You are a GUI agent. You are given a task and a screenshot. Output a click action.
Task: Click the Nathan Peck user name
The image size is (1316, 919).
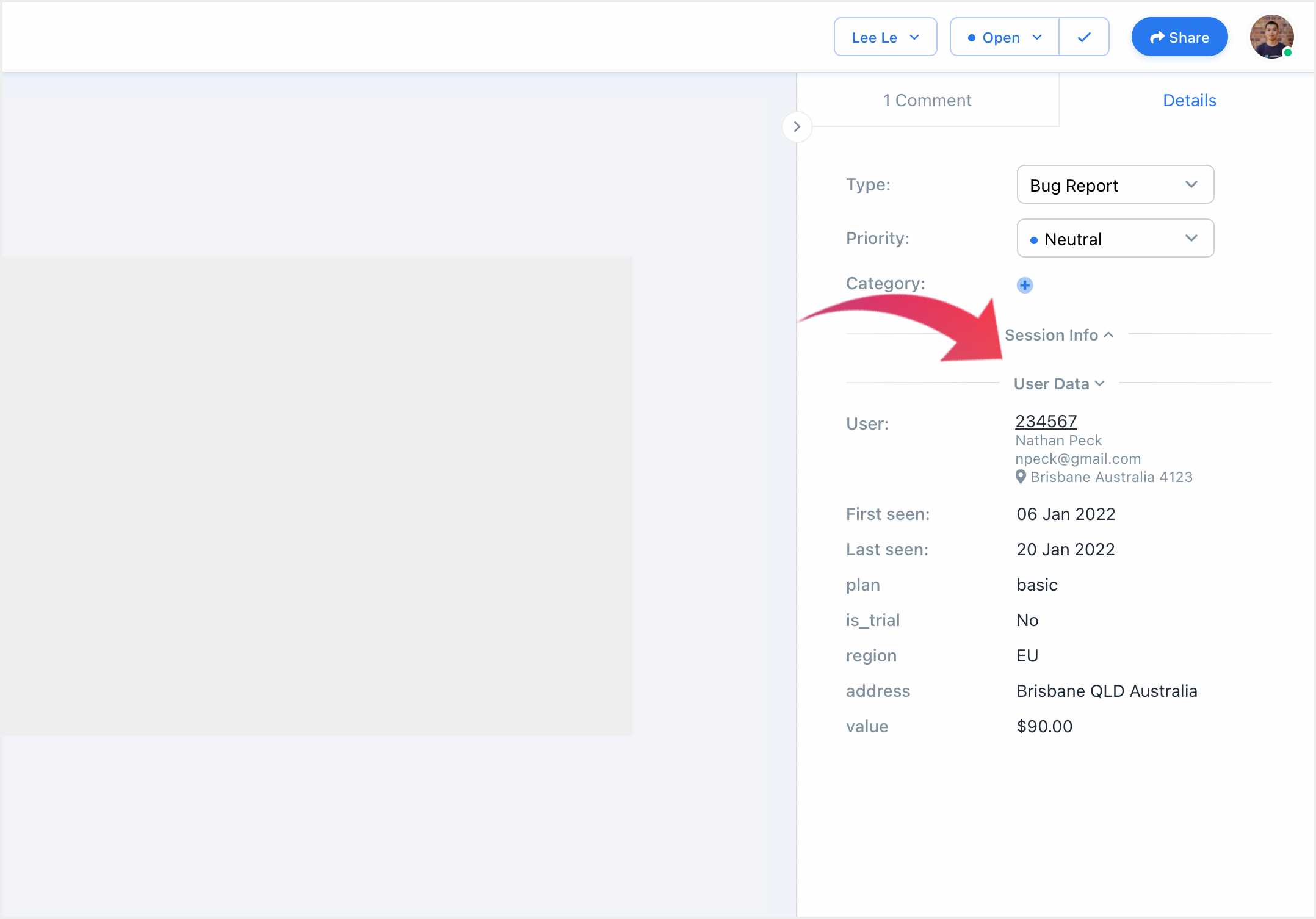click(1058, 441)
